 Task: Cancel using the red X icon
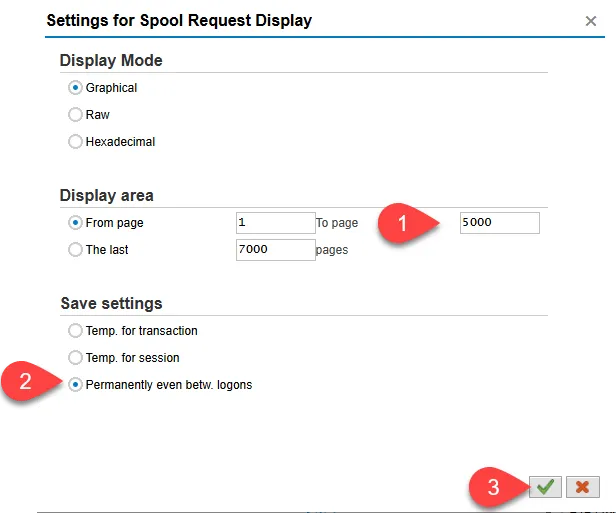[581, 487]
